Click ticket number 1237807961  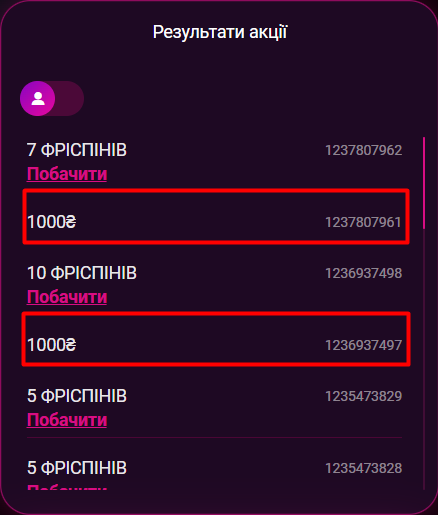pyautogui.click(x=363, y=222)
